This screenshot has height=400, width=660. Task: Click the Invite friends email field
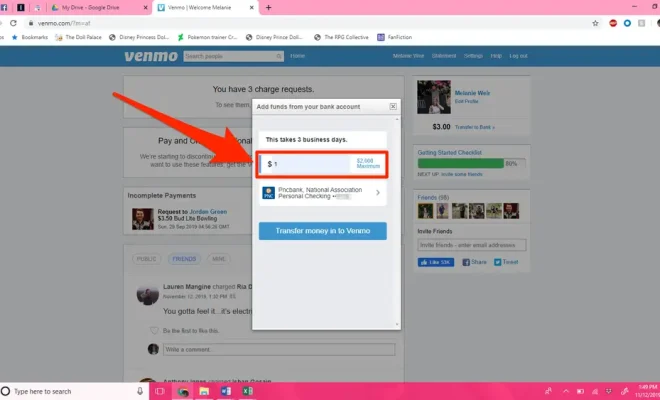471,245
